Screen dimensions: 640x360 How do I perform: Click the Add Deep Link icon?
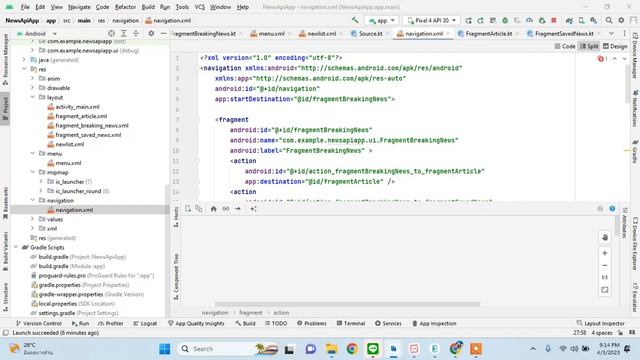click(x=226, y=209)
